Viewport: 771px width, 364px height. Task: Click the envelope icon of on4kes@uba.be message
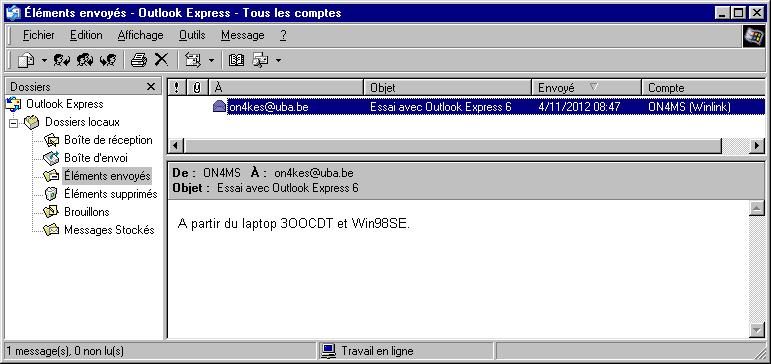coord(219,106)
